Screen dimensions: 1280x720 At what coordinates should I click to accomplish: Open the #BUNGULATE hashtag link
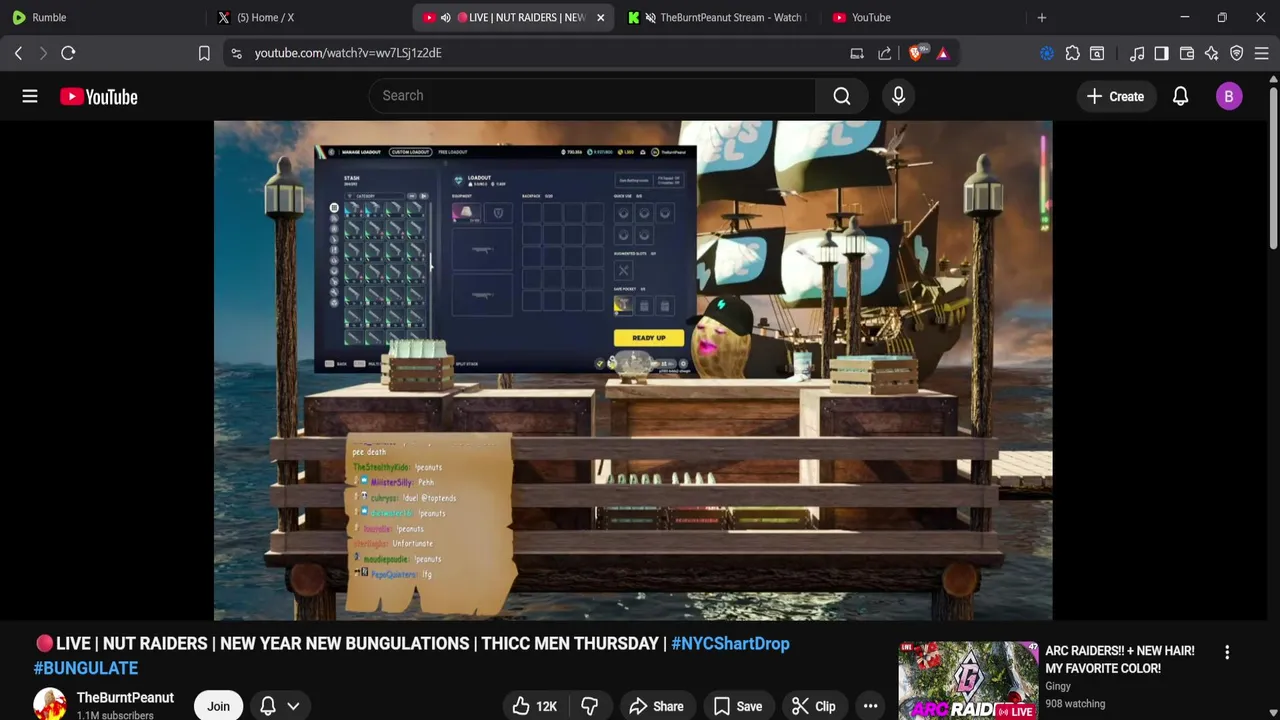(86, 668)
